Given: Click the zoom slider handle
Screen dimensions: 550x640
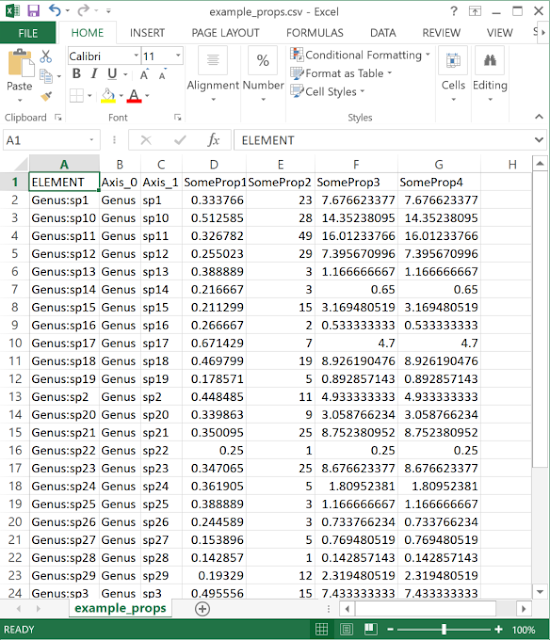Looking at the screenshot, I should (444, 629).
